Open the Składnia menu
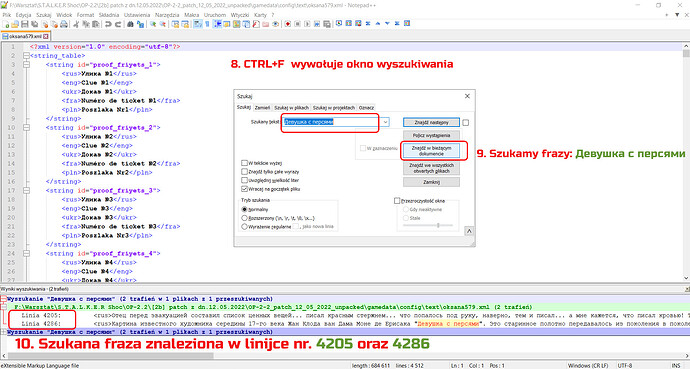Viewport: 690px width, 369px height. 109,15
